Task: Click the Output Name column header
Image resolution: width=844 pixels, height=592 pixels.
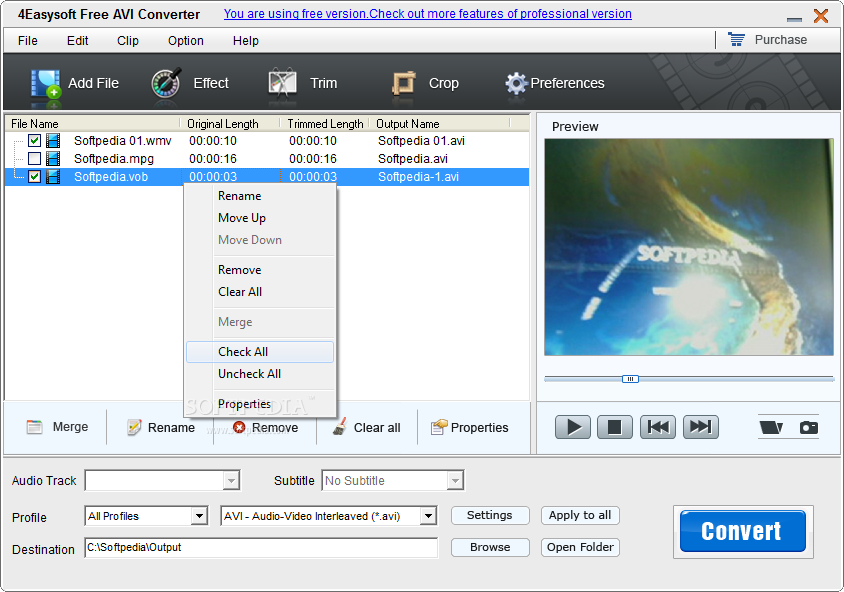Action: click(x=440, y=124)
